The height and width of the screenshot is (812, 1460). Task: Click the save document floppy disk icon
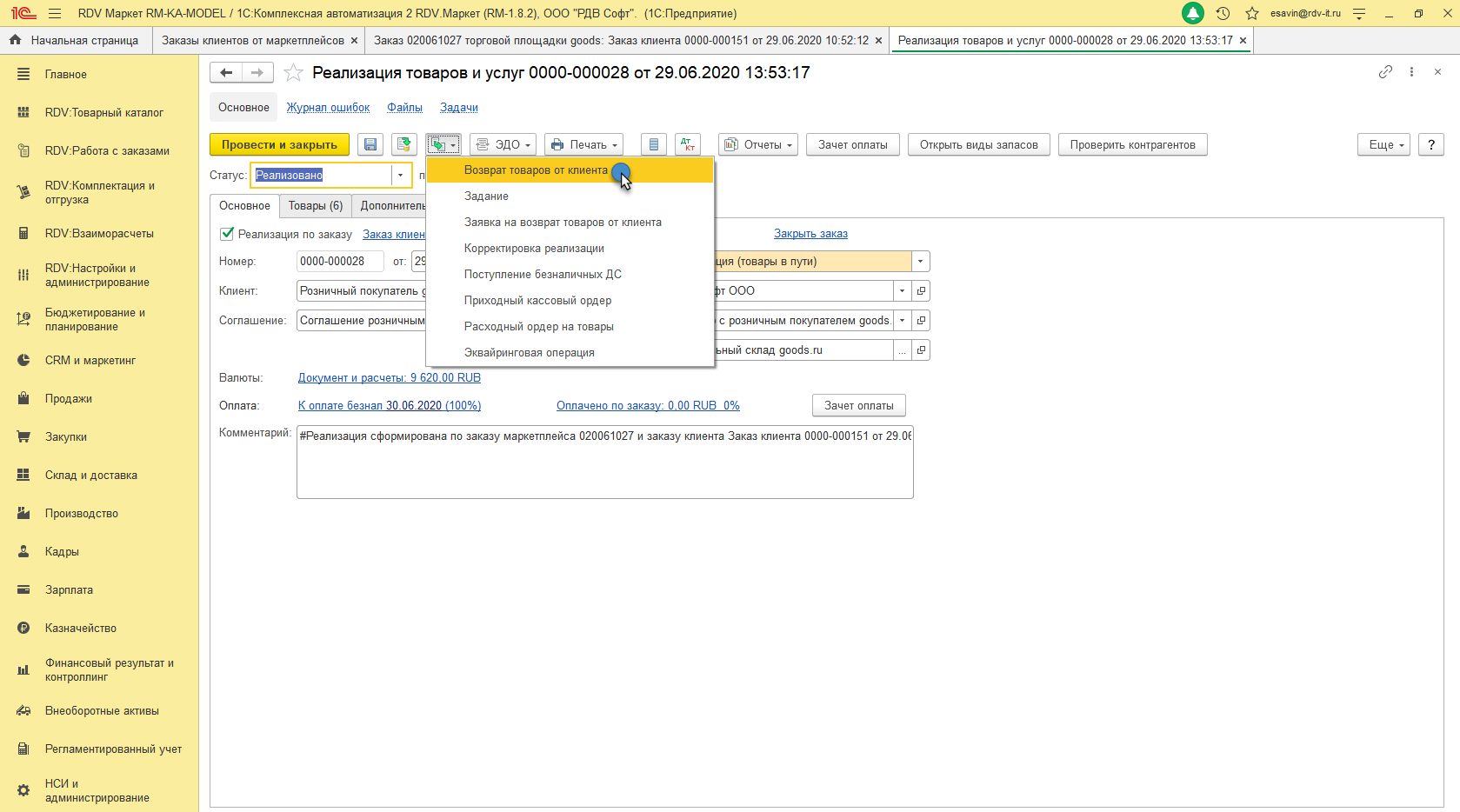[370, 145]
